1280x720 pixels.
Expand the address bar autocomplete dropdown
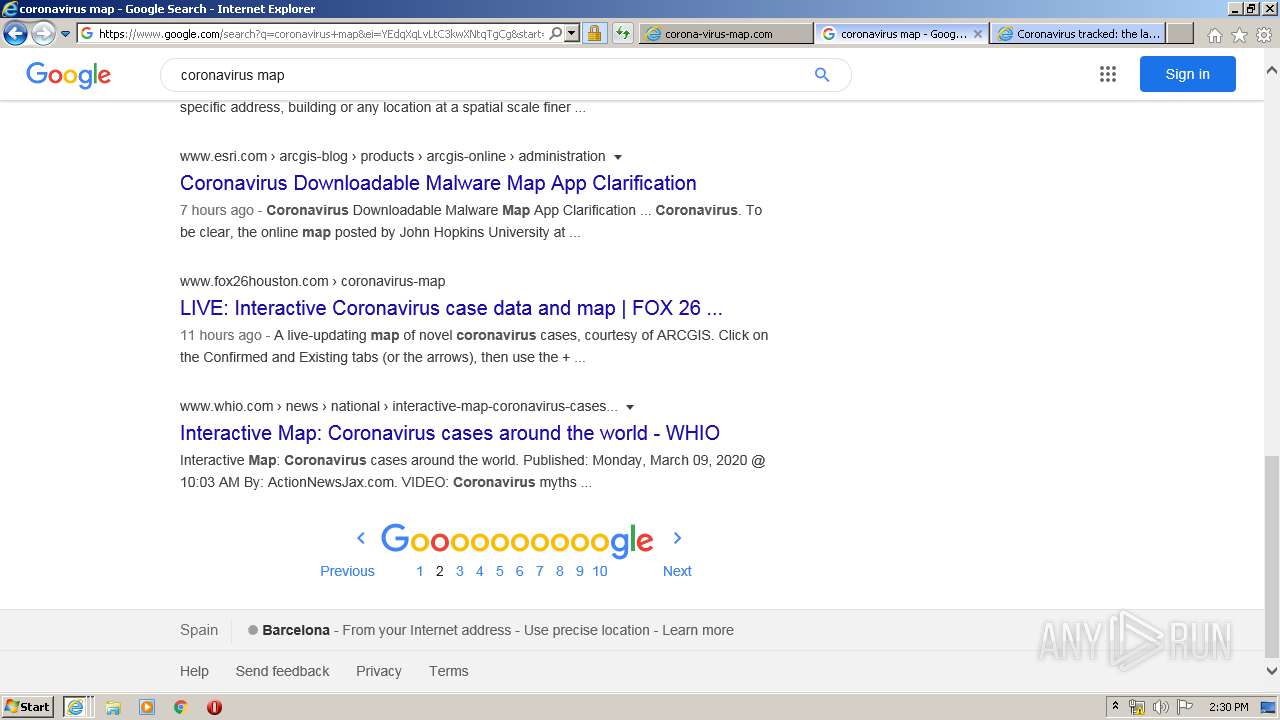(572, 33)
